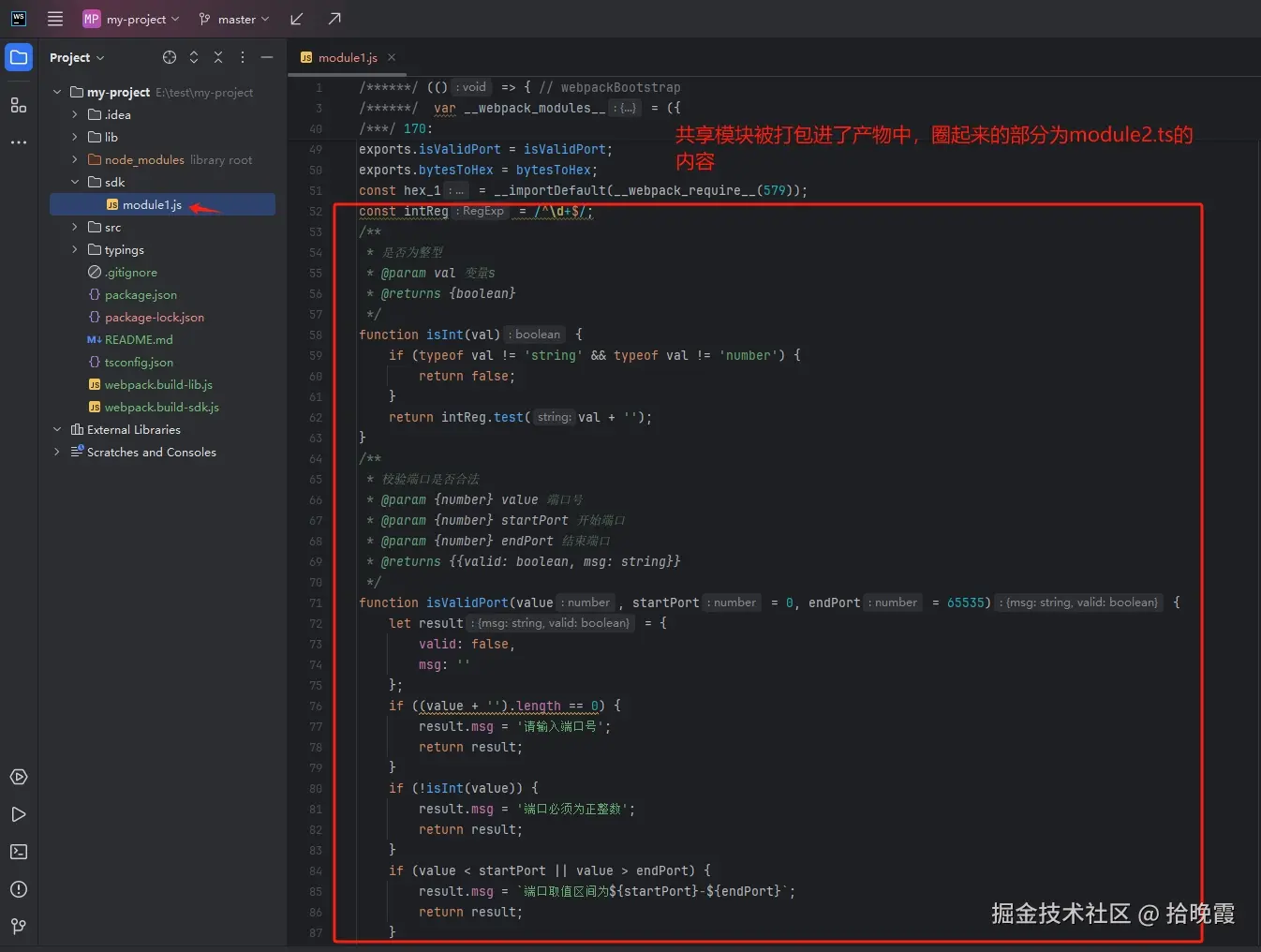The width and height of the screenshot is (1261, 952).
Task: Open the Terminal tool window icon
Action: click(19, 852)
